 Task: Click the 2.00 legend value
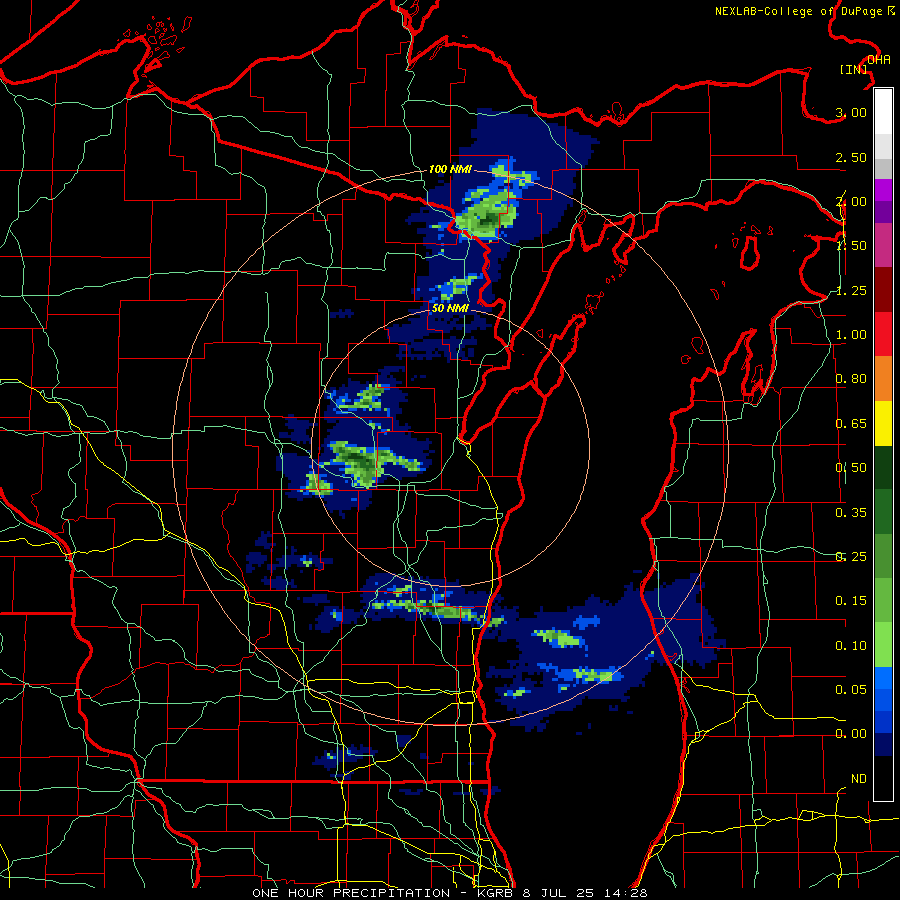click(851, 201)
